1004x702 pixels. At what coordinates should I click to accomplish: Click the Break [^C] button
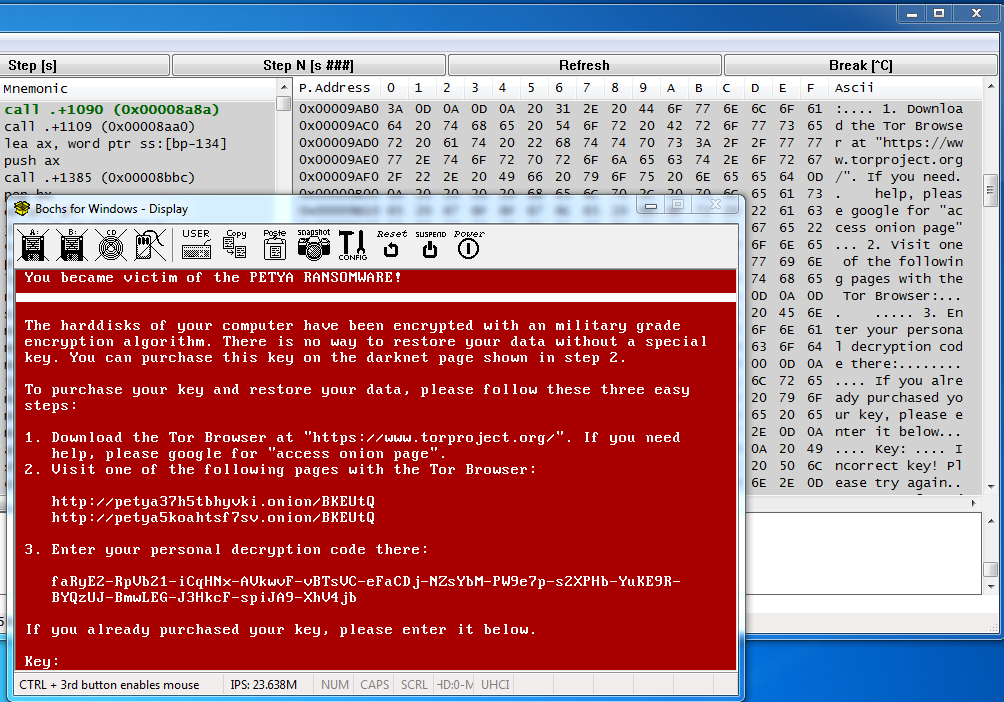(861, 65)
